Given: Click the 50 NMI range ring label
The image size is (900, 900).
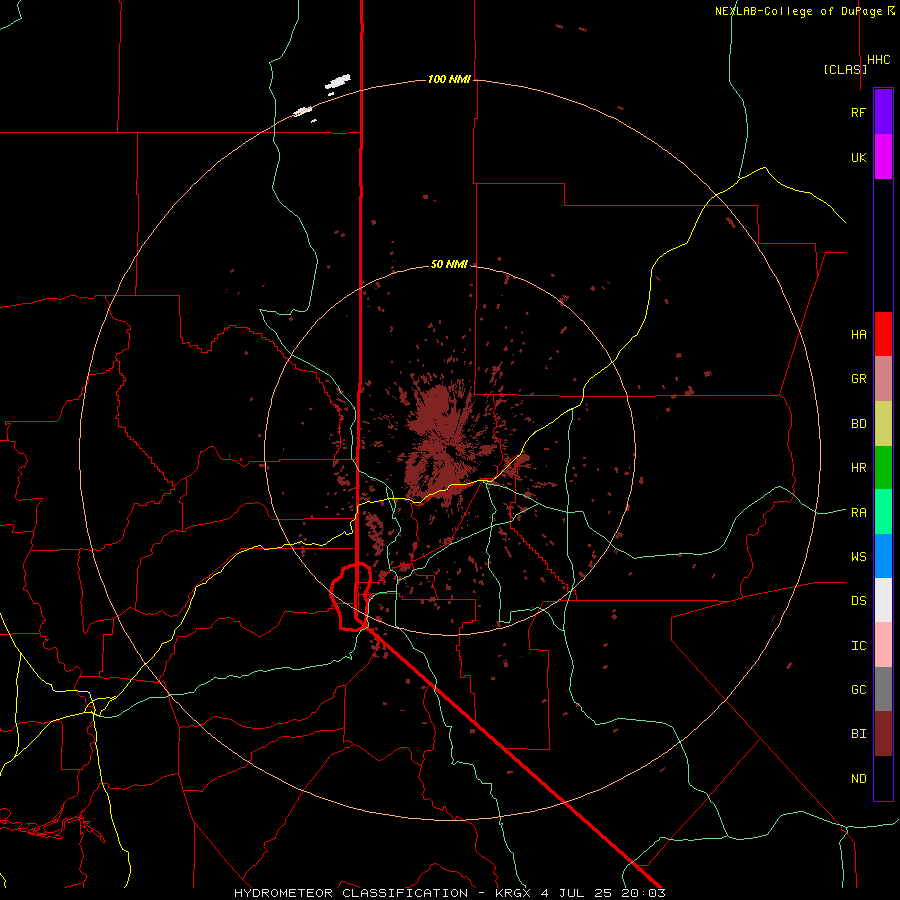Looking at the screenshot, I should click(x=449, y=264).
